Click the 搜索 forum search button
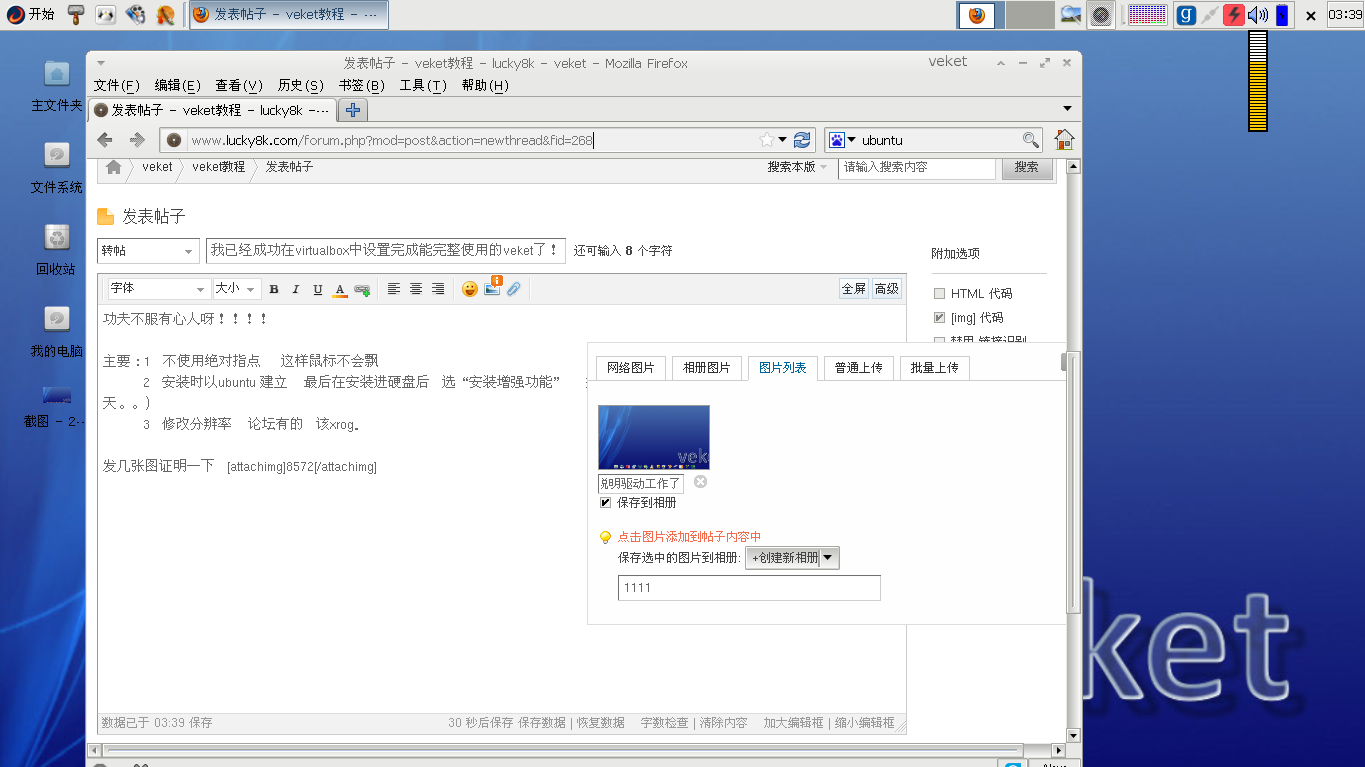The height and width of the screenshot is (767, 1365). click(1026, 167)
